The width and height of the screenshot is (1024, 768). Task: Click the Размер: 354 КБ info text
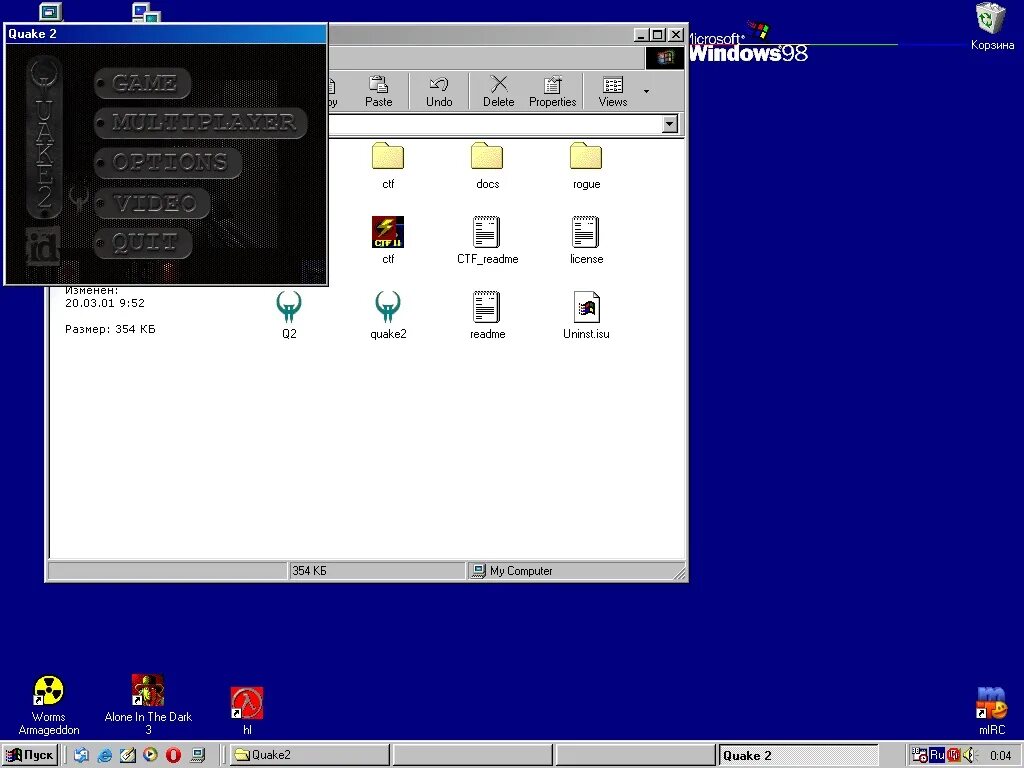pos(110,329)
